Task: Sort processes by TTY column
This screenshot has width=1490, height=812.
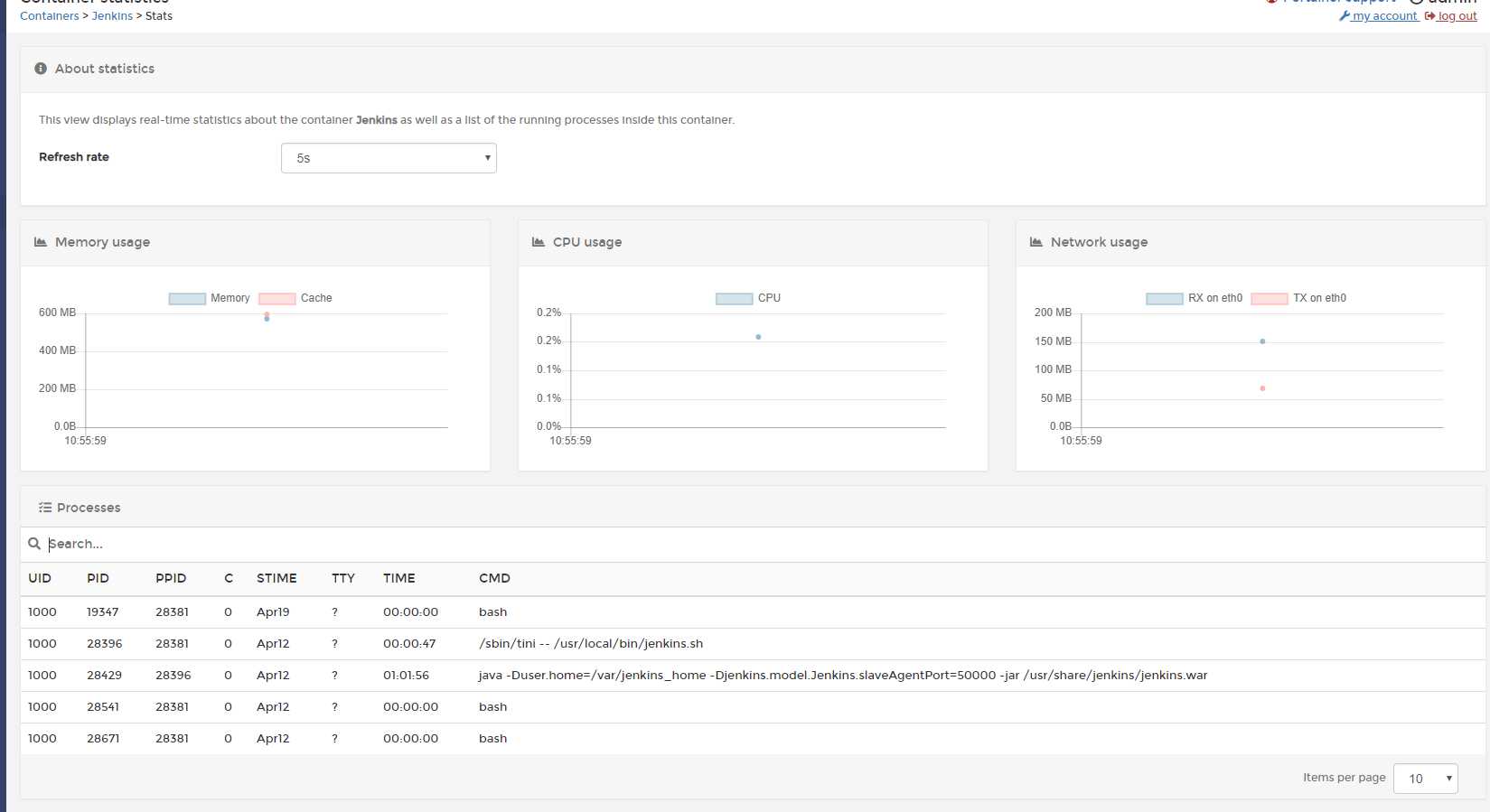Action: point(343,578)
